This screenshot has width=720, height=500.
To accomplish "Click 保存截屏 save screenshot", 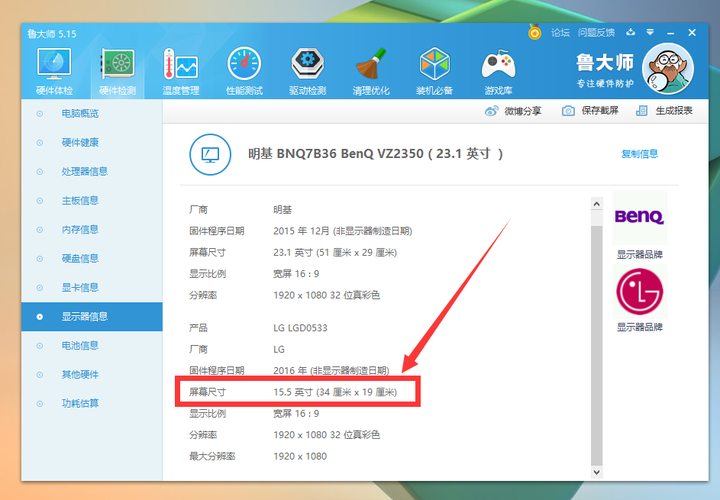I will [x=590, y=111].
